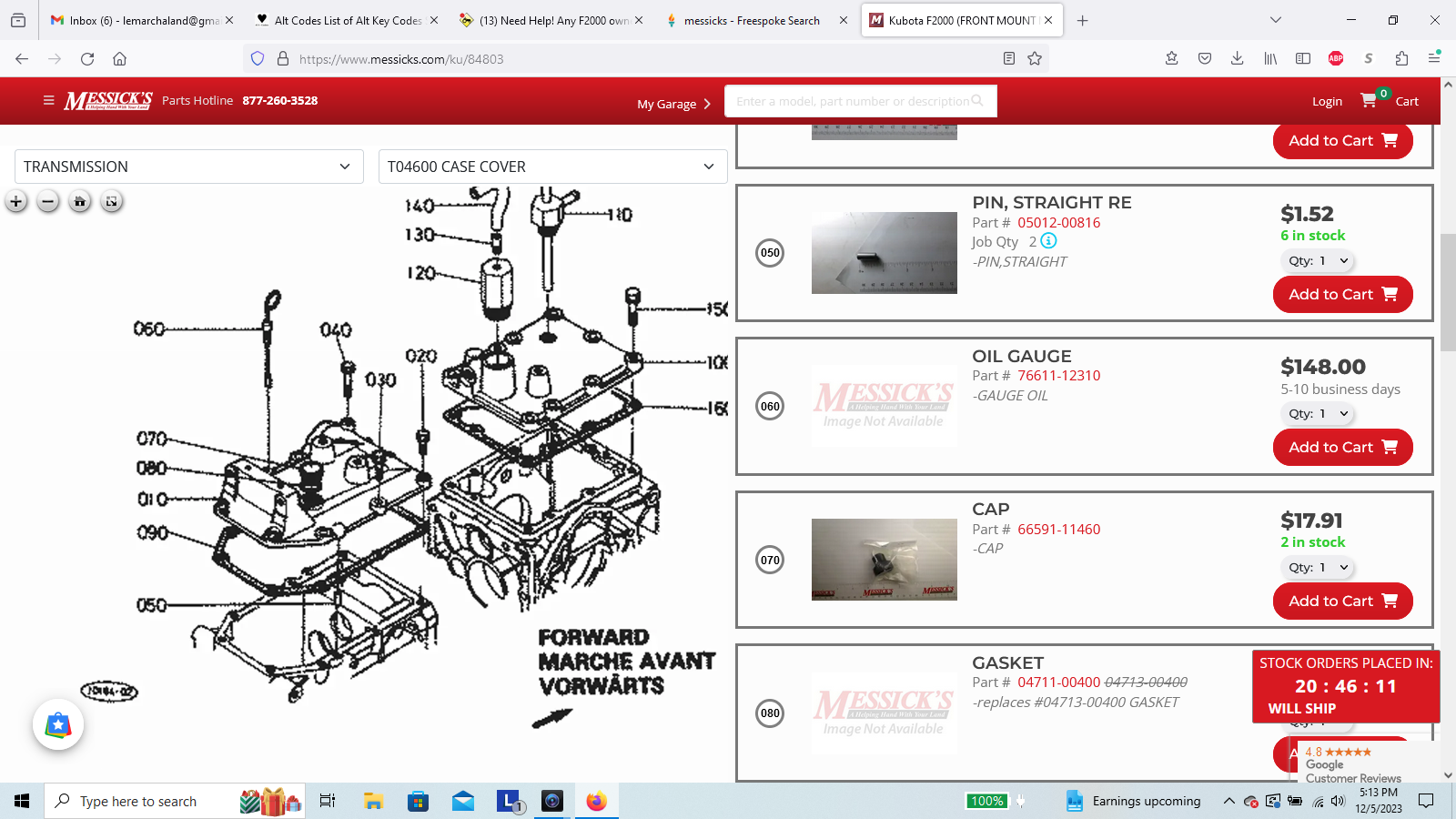Click the Messick's logo
This screenshot has width=1456, height=819.
pos(107,100)
